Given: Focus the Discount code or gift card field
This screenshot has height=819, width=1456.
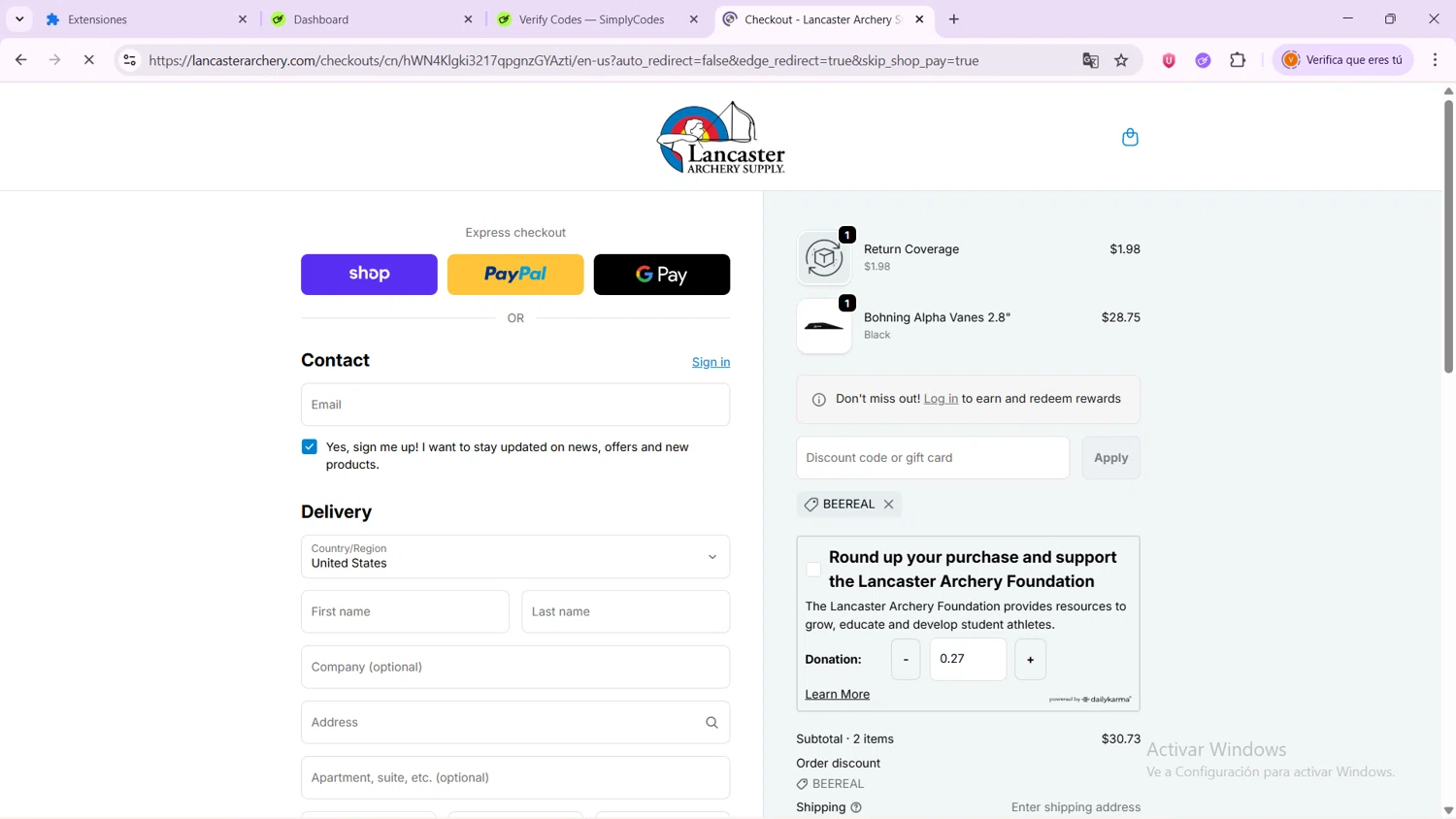Looking at the screenshot, I should pos(933,458).
